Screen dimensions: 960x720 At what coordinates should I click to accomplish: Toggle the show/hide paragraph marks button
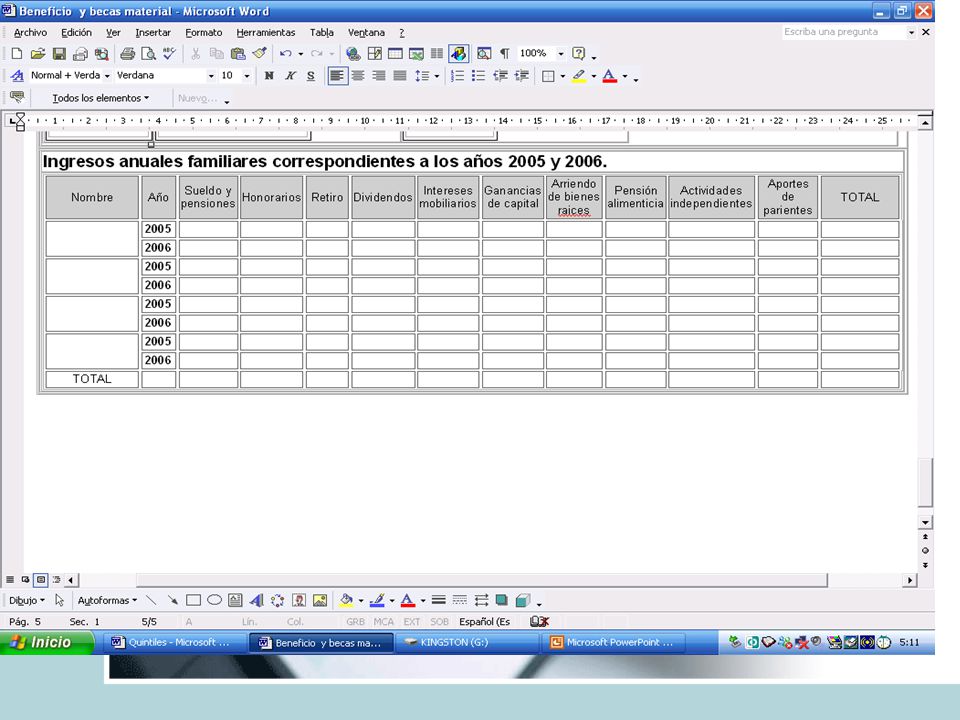tap(504, 54)
